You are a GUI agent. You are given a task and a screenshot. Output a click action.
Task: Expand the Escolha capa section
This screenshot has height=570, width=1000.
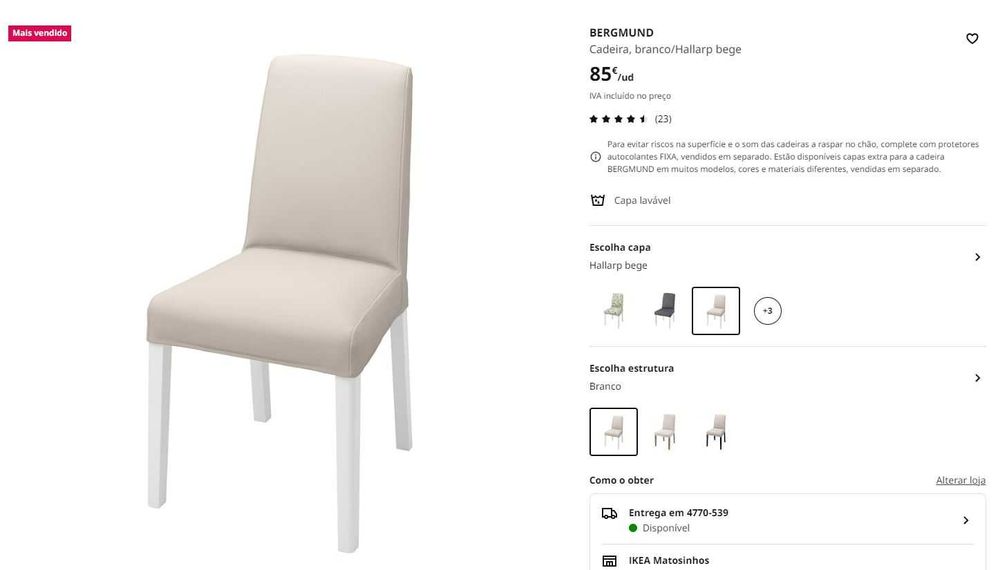787,256
